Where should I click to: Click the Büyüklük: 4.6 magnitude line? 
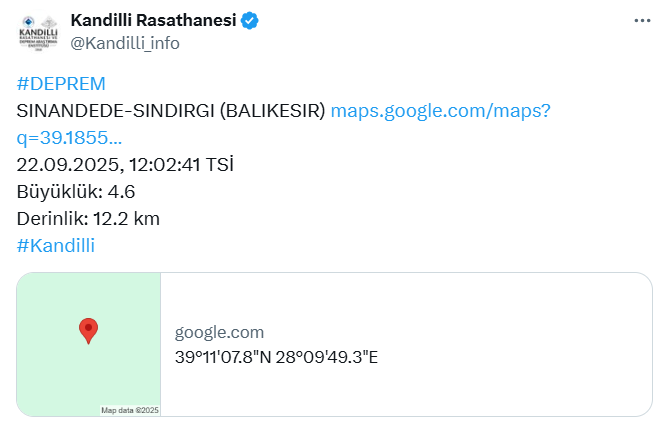coord(76,192)
